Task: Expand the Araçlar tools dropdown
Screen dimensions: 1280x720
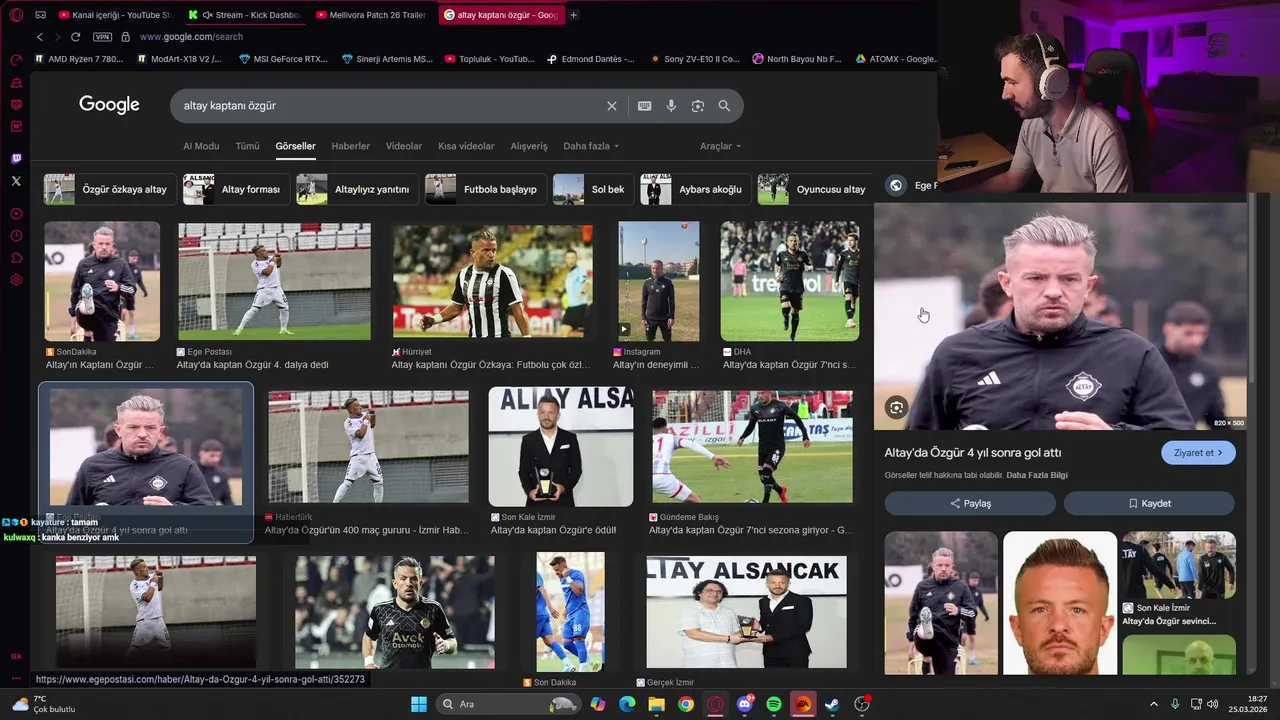Action: click(x=720, y=146)
